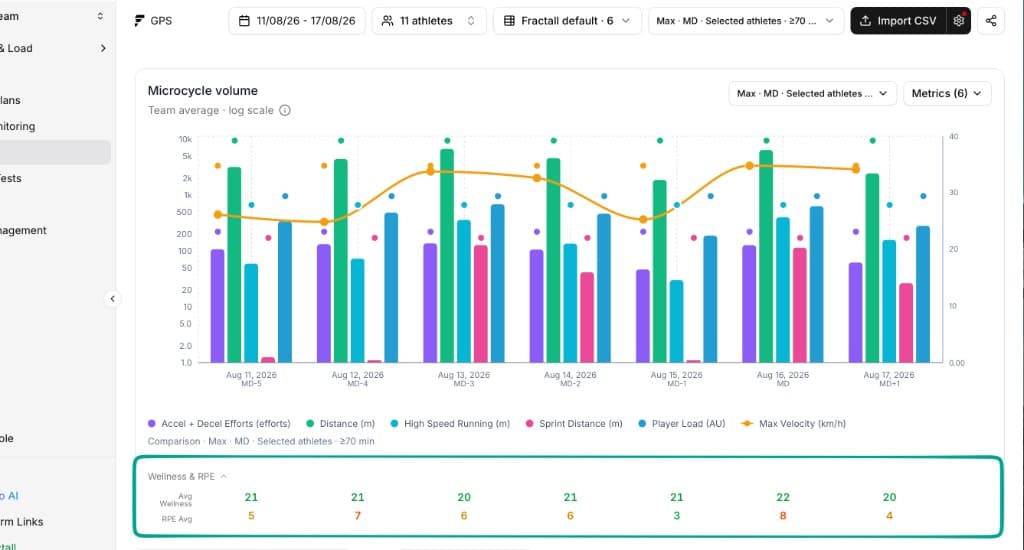Click the athletes people icon
Screen dimensions: 1024x550
click(387, 21)
